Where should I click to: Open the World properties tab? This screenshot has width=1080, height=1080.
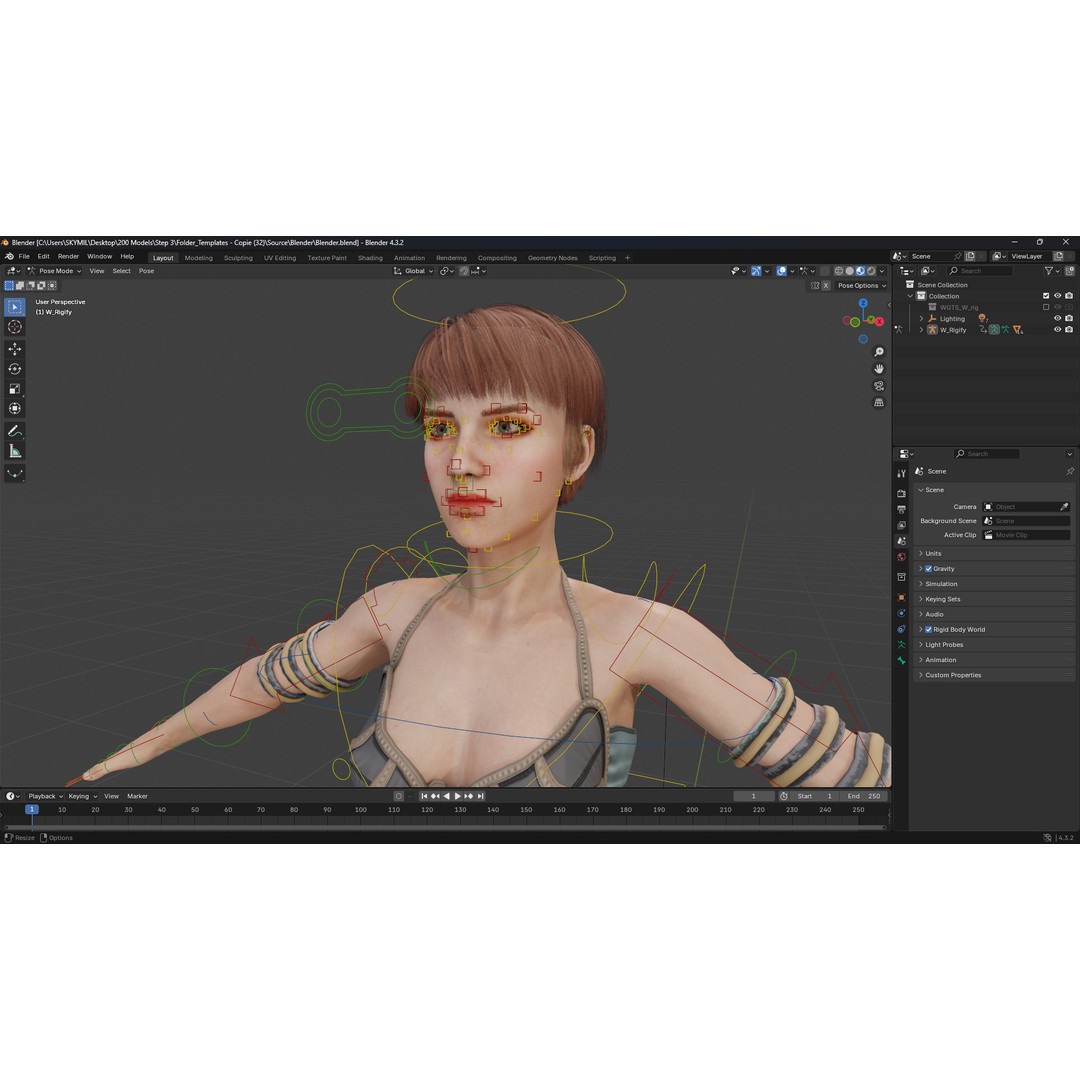(x=901, y=557)
